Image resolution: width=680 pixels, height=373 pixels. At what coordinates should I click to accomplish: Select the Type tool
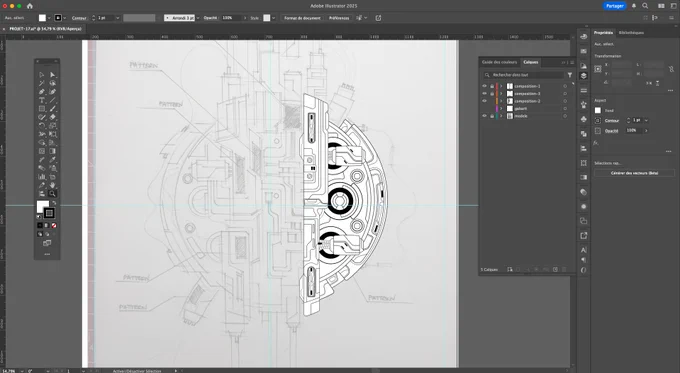point(42,100)
